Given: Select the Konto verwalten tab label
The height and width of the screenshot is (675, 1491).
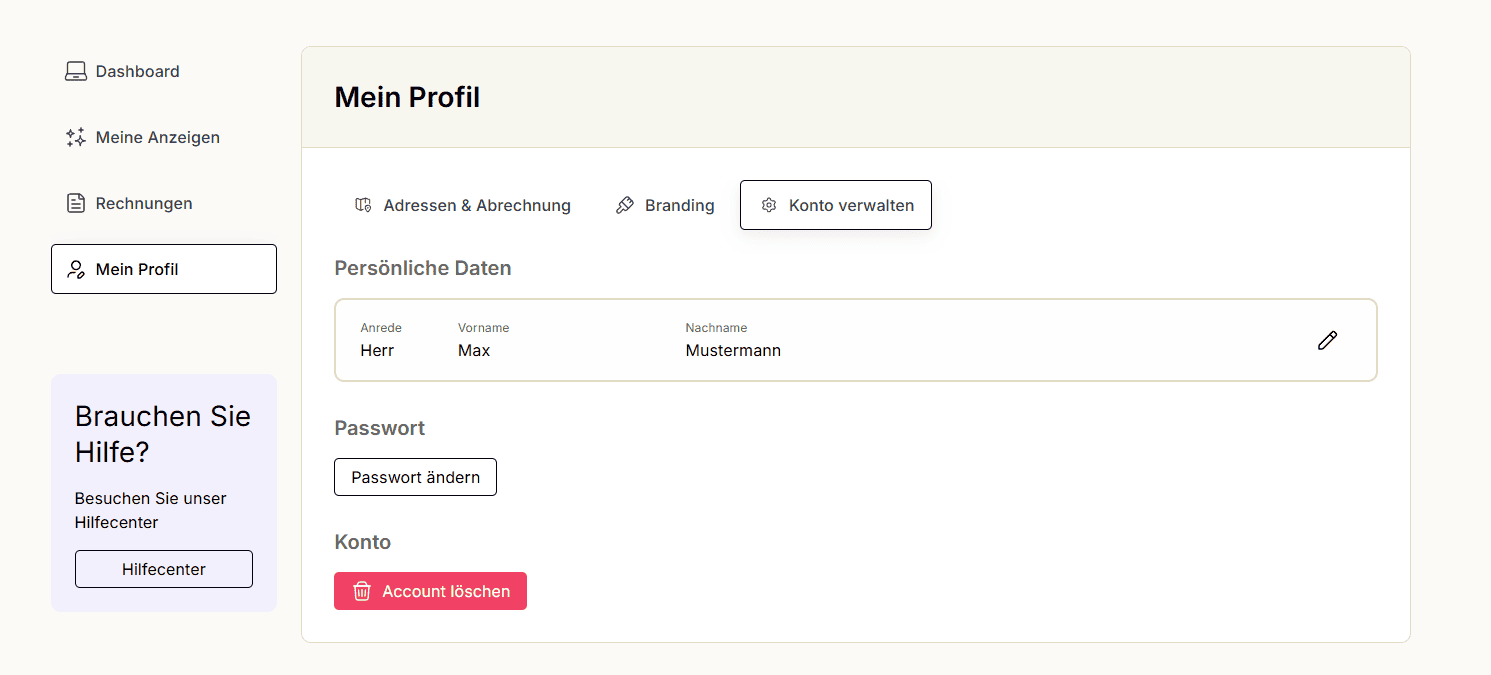Looking at the screenshot, I should coord(851,205).
